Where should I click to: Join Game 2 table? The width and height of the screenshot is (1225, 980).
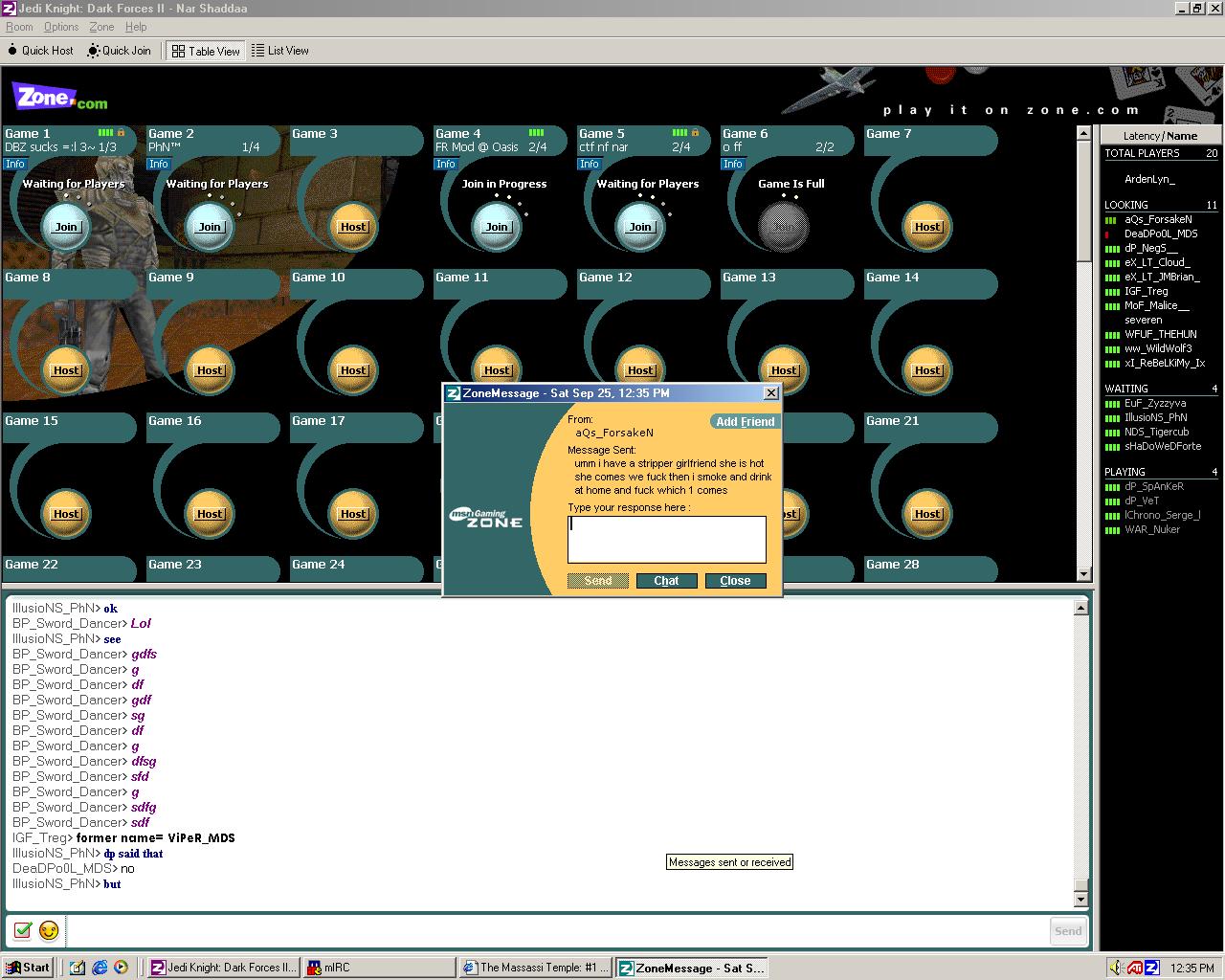210,227
